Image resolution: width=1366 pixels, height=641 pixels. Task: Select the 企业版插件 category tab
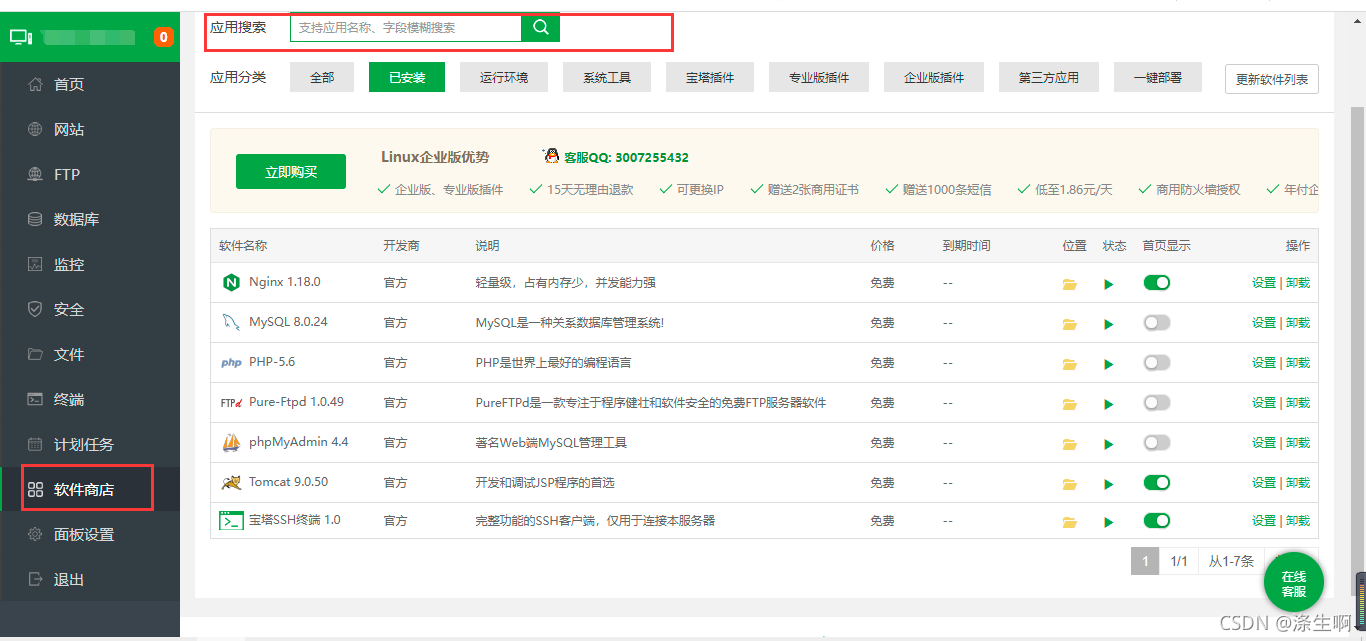click(934, 77)
